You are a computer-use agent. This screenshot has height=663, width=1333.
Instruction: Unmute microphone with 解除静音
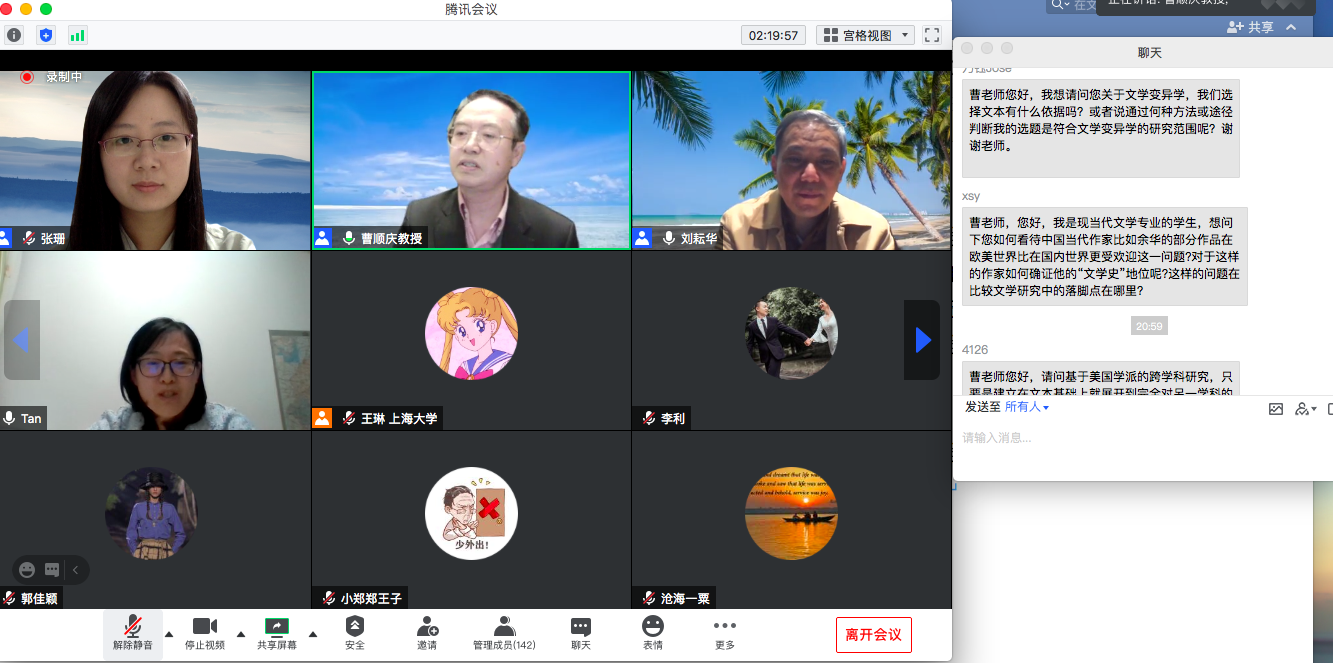click(x=132, y=633)
